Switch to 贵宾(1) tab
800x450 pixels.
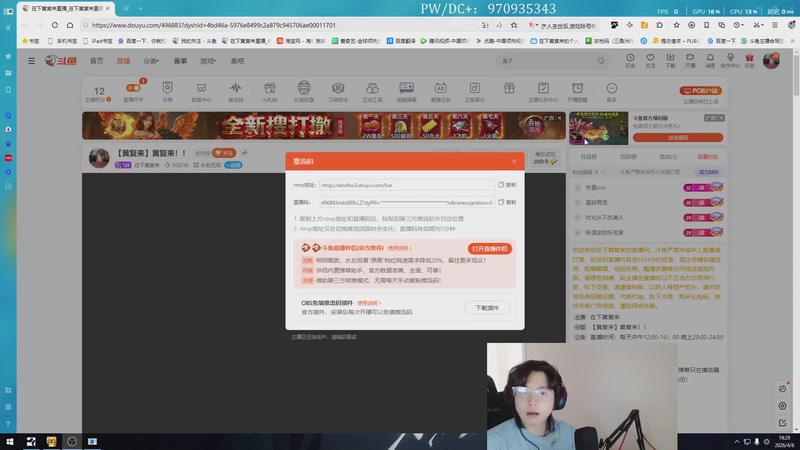tap(668, 157)
